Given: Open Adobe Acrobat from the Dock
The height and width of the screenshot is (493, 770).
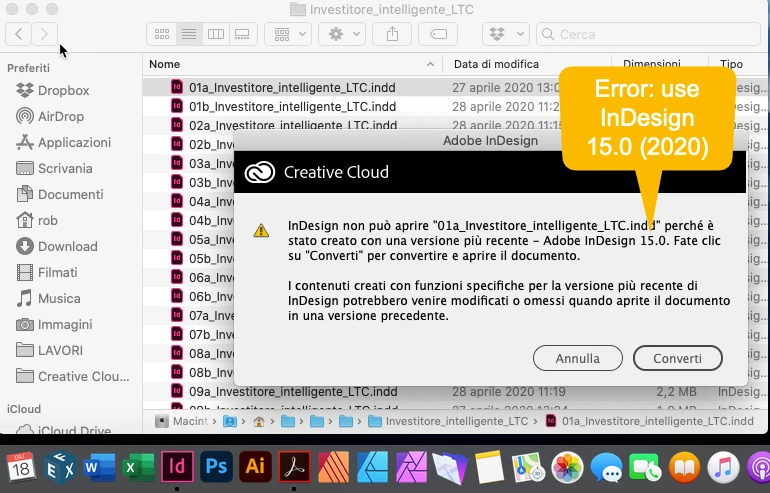Looking at the screenshot, I should 294,466.
